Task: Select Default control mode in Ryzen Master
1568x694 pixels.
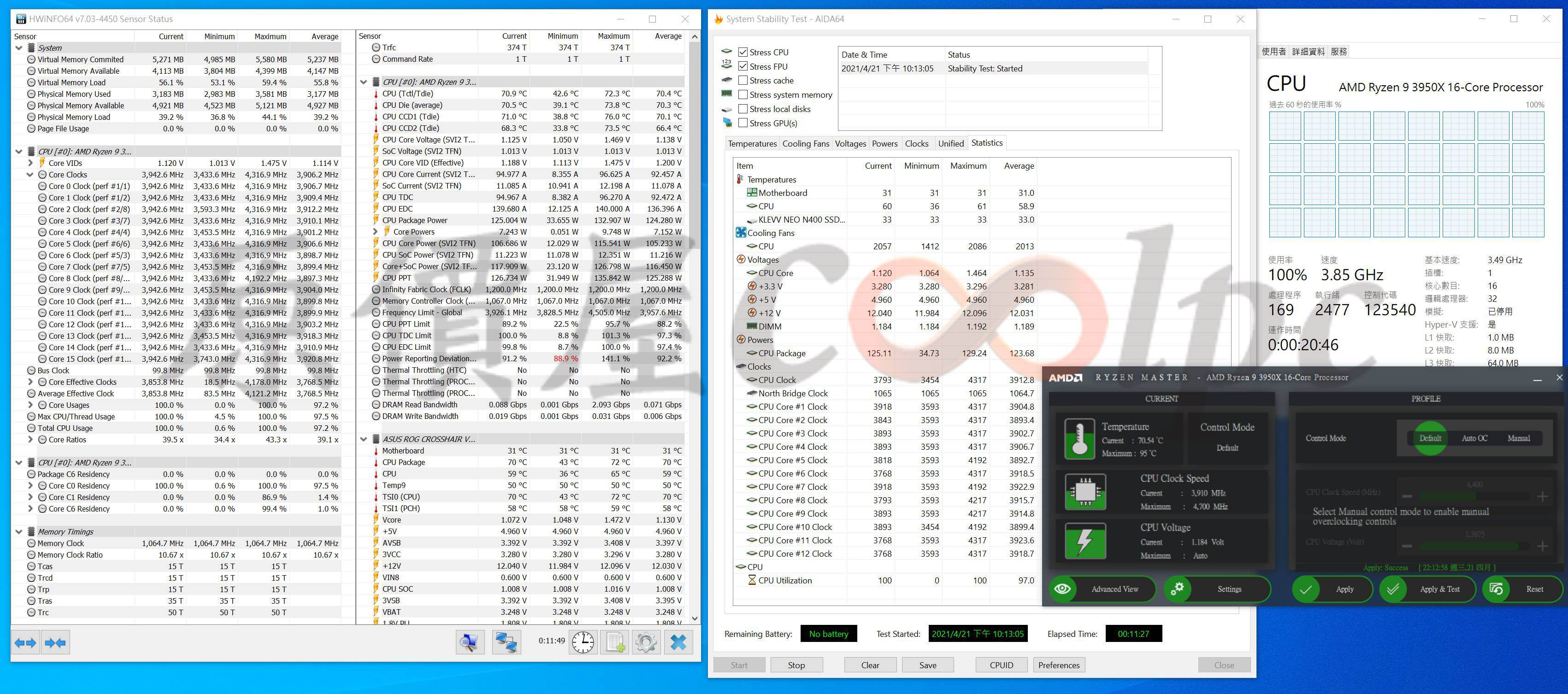Action: click(x=1430, y=438)
